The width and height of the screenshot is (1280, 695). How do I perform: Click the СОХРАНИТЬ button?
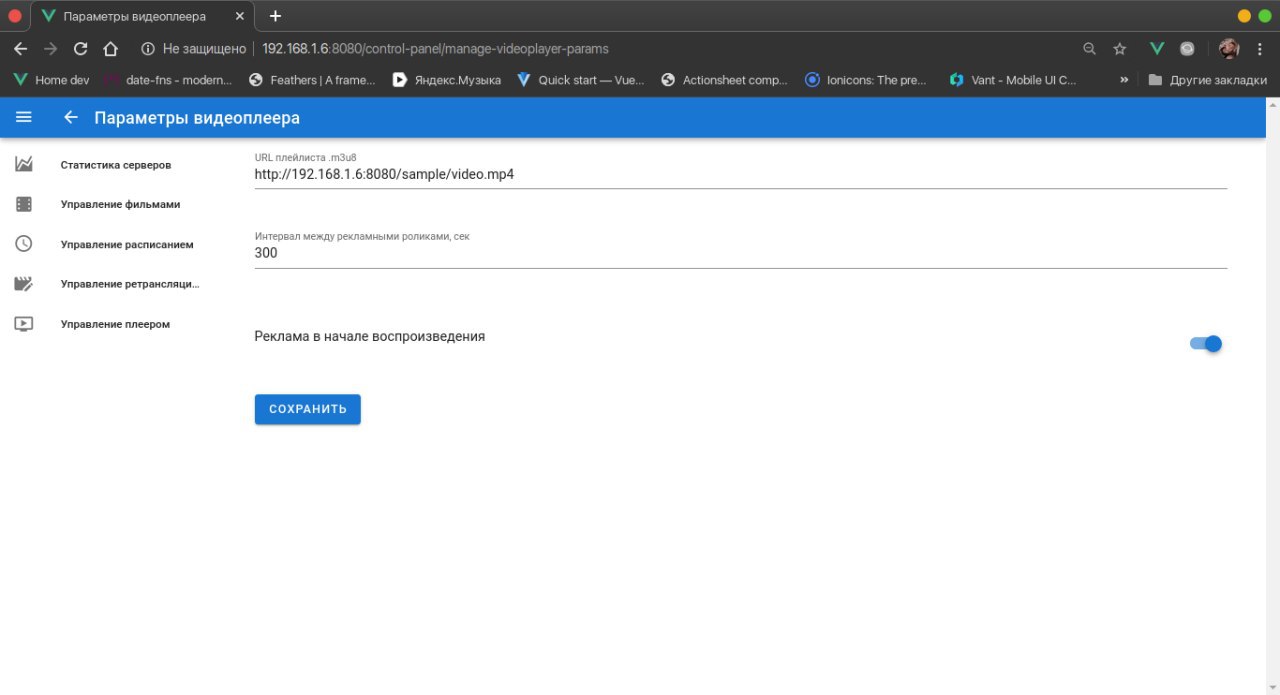[307, 409]
